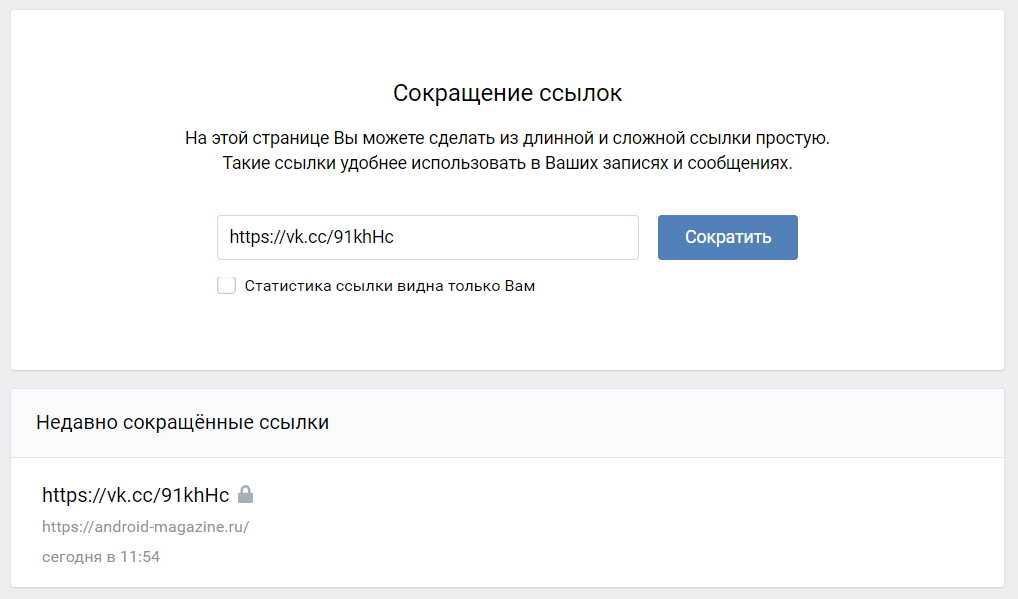Click the lock icon beside the shortened link

click(245, 494)
